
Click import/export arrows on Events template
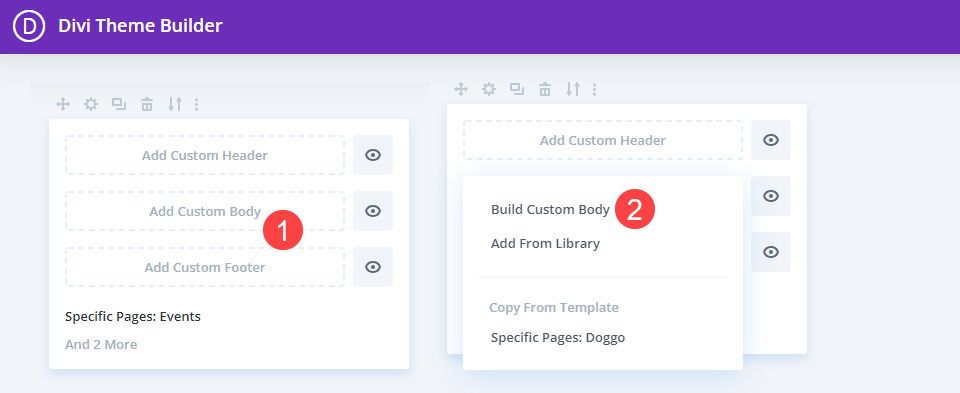pos(175,104)
